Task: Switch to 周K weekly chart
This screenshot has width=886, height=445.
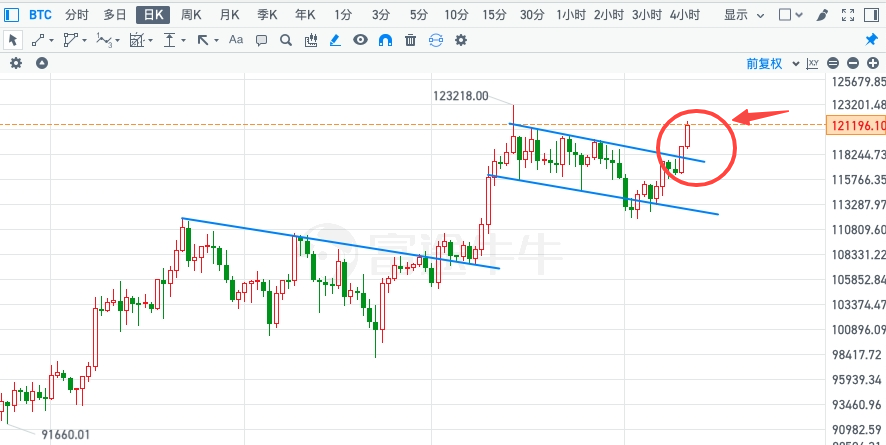Action: click(x=191, y=15)
